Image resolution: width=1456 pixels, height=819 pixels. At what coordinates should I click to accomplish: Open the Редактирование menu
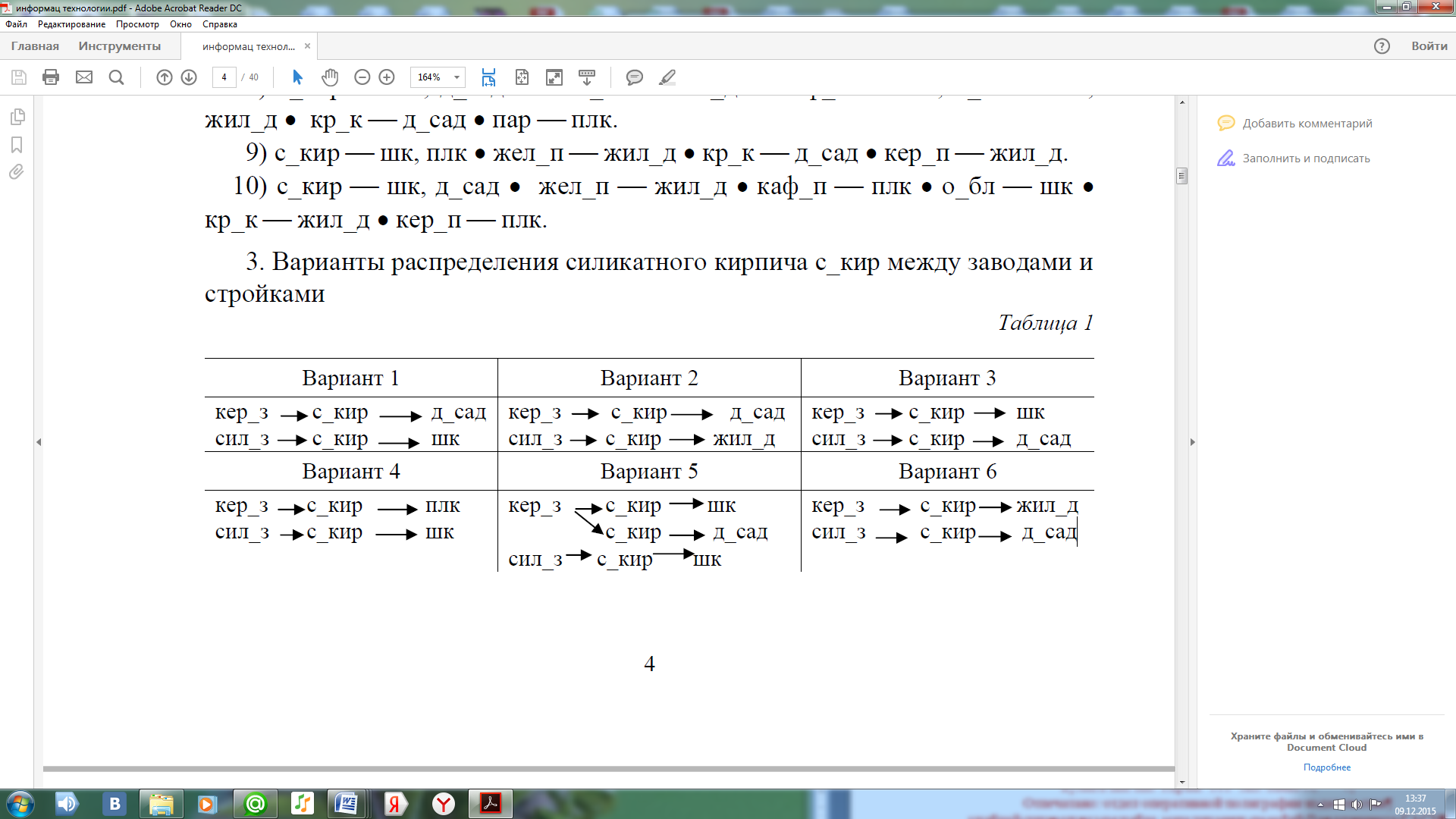tap(71, 24)
